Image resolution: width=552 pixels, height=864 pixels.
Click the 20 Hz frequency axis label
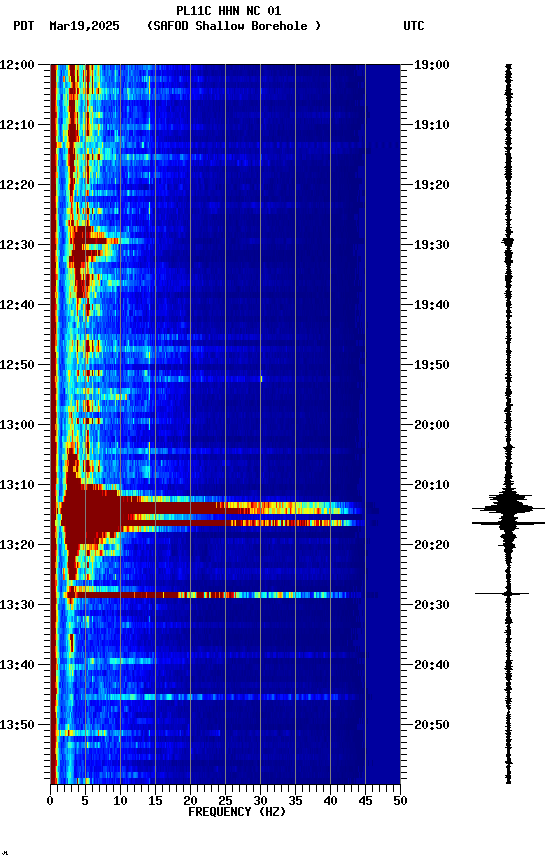190,802
